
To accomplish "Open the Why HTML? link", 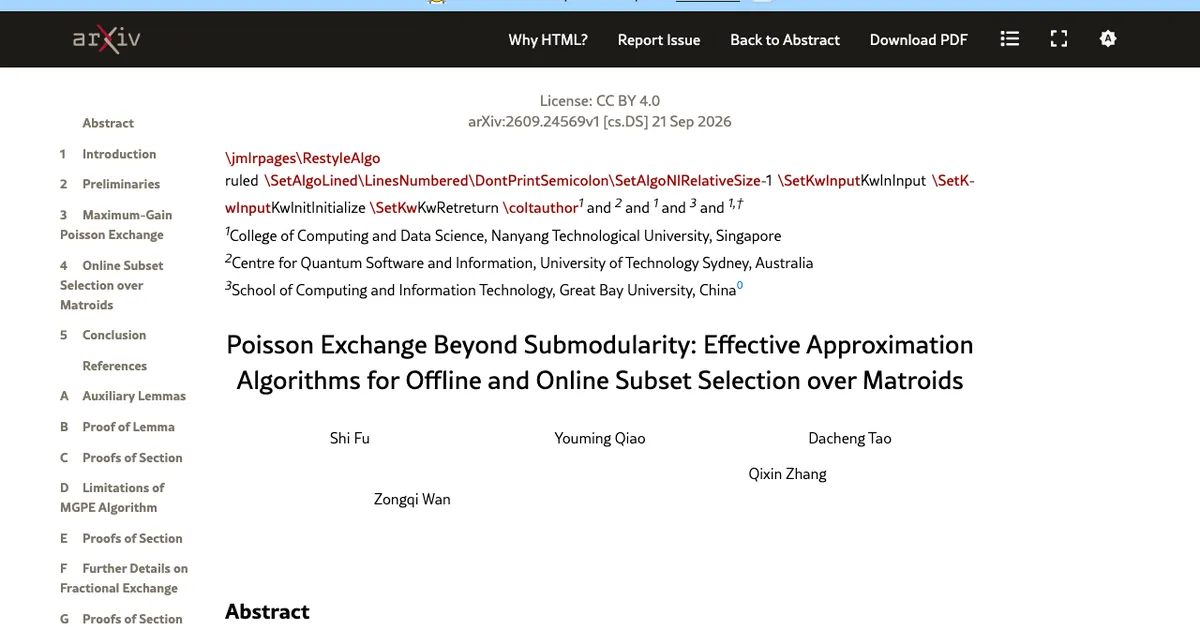I will coord(548,40).
